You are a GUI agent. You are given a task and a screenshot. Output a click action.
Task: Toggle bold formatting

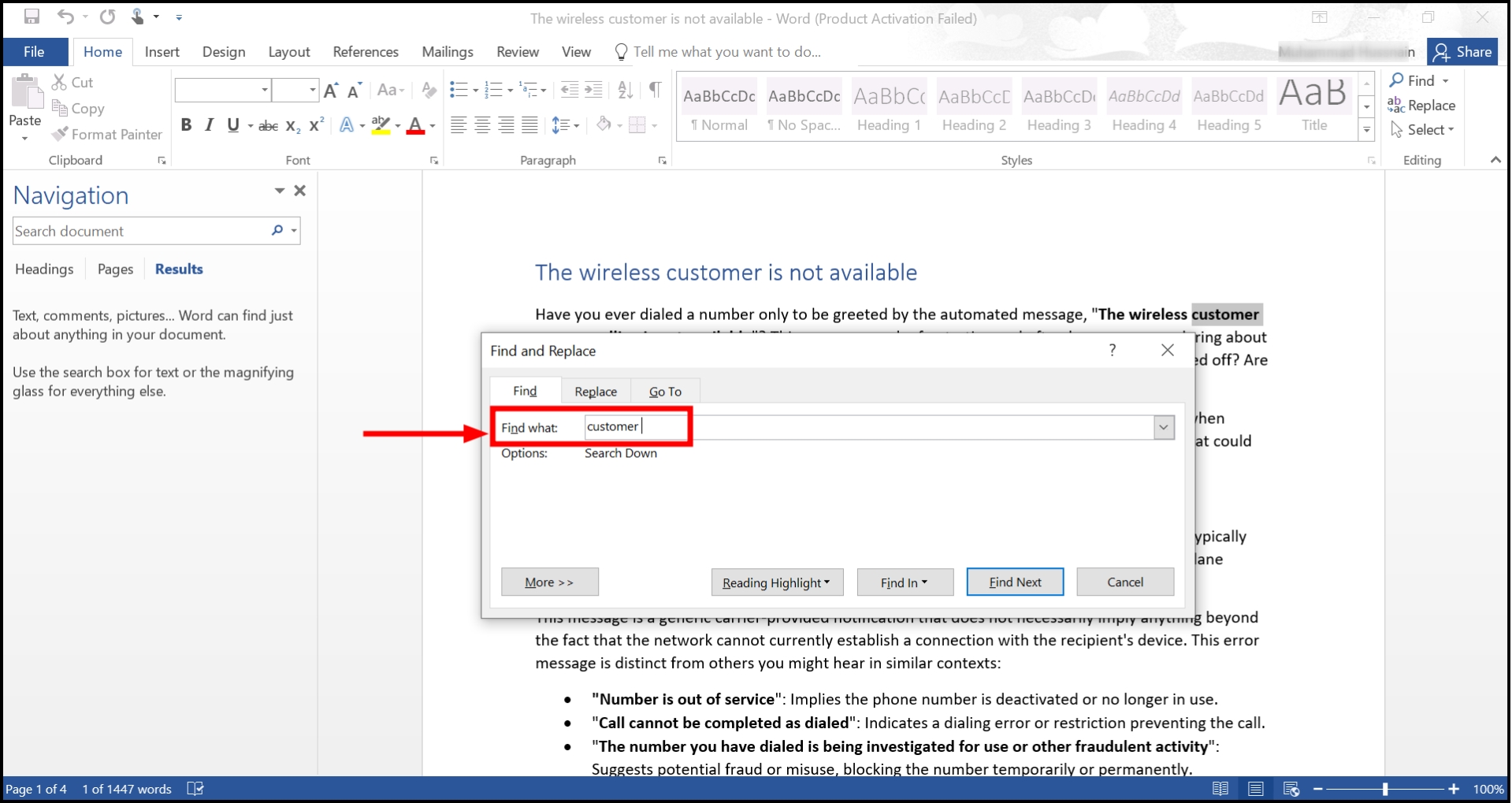click(x=186, y=125)
